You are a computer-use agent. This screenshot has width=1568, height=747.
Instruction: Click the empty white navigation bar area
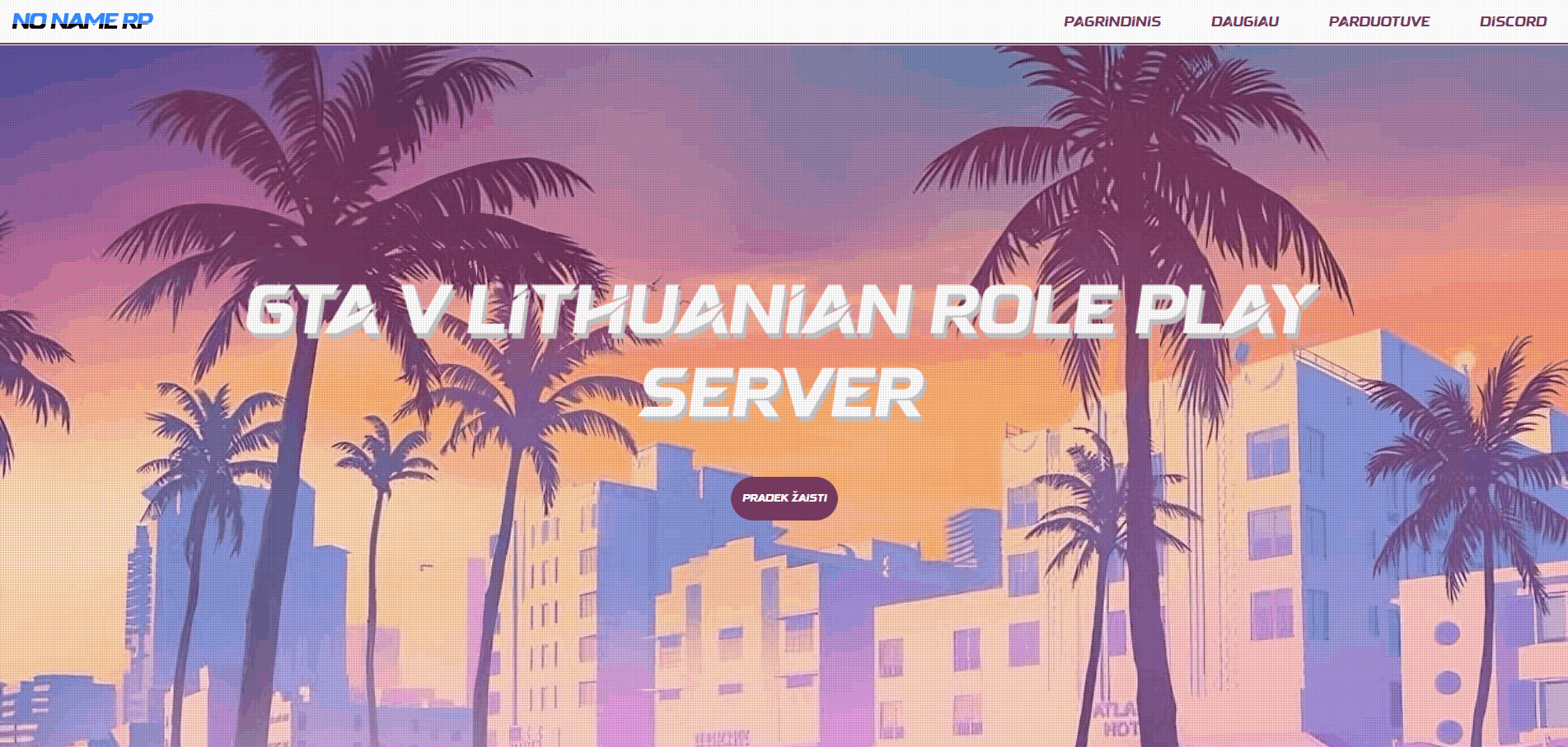coord(577,21)
